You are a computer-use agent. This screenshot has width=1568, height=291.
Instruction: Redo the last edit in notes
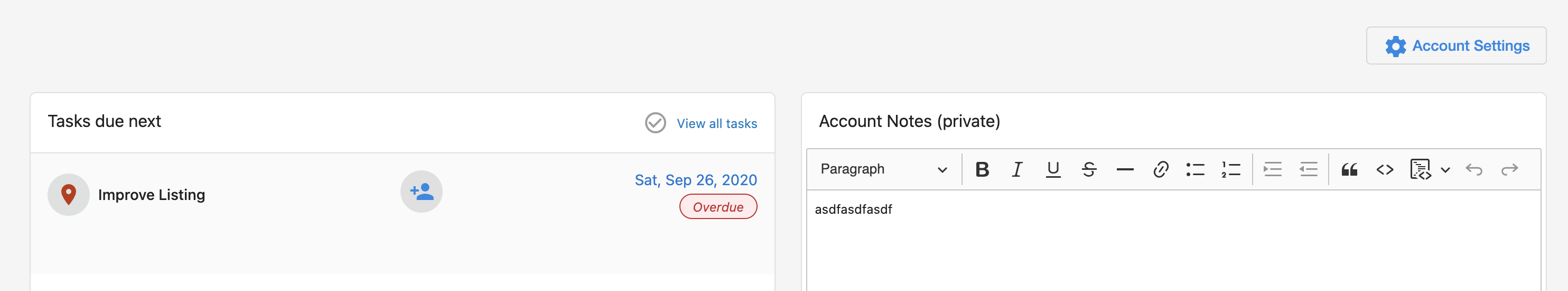(1509, 169)
